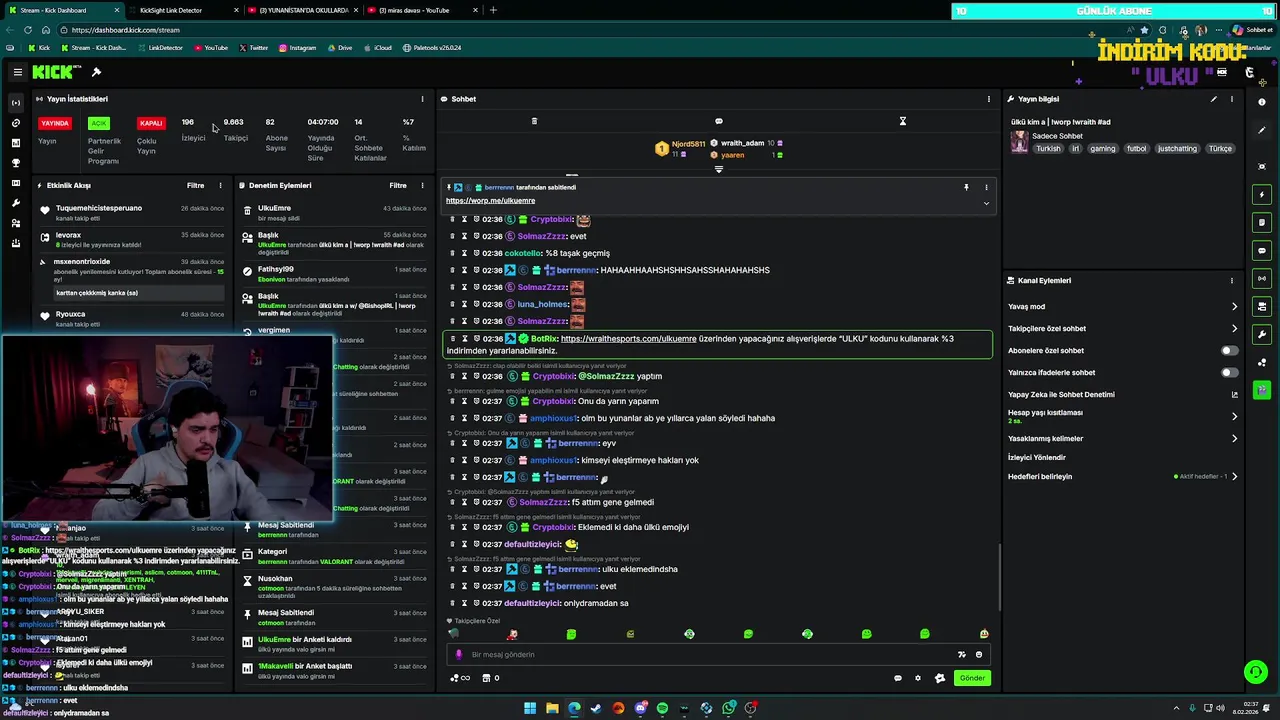The width and height of the screenshot is (1280, 720).
Task: Select the justchatting tag chip
Action: [1177, 149]
